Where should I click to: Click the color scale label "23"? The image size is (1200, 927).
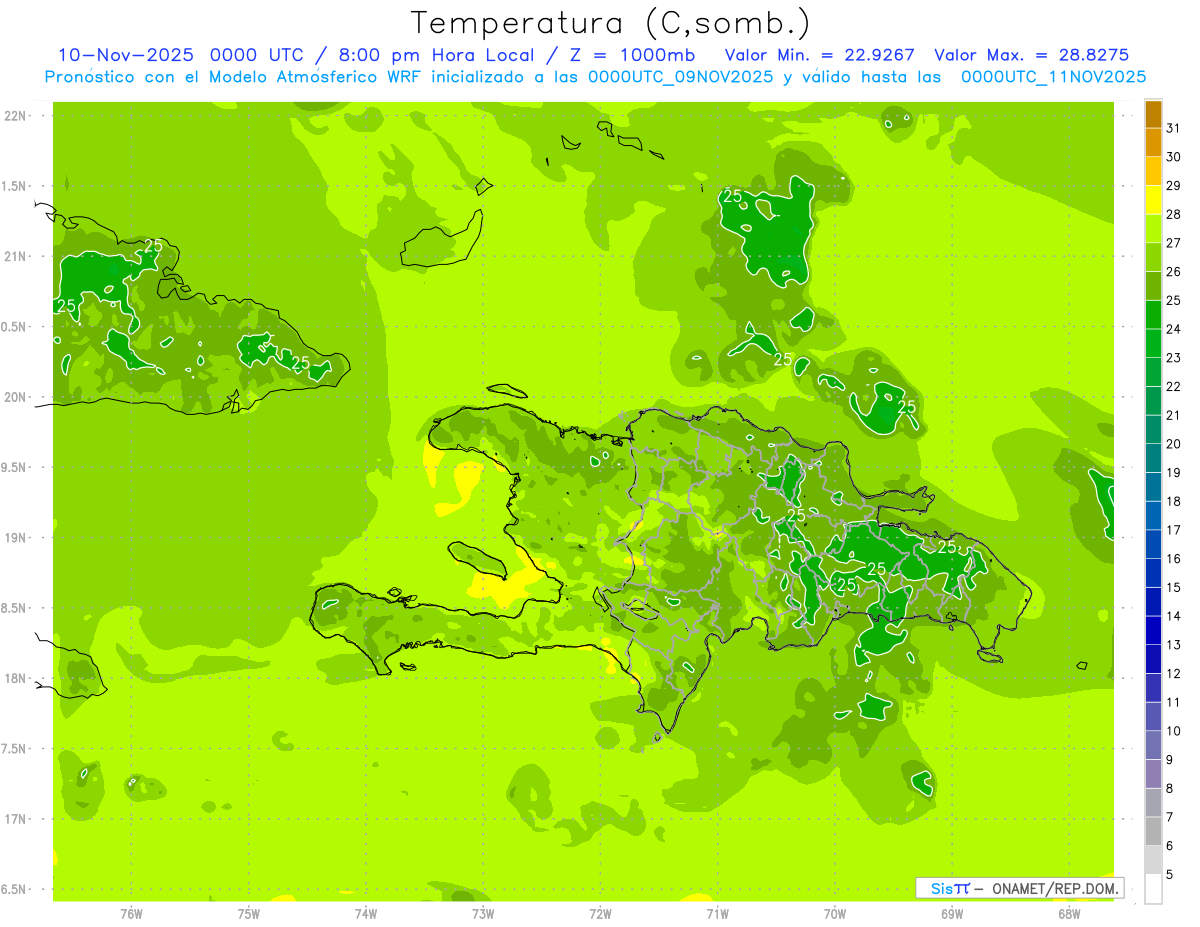(x=1174, y=358)
